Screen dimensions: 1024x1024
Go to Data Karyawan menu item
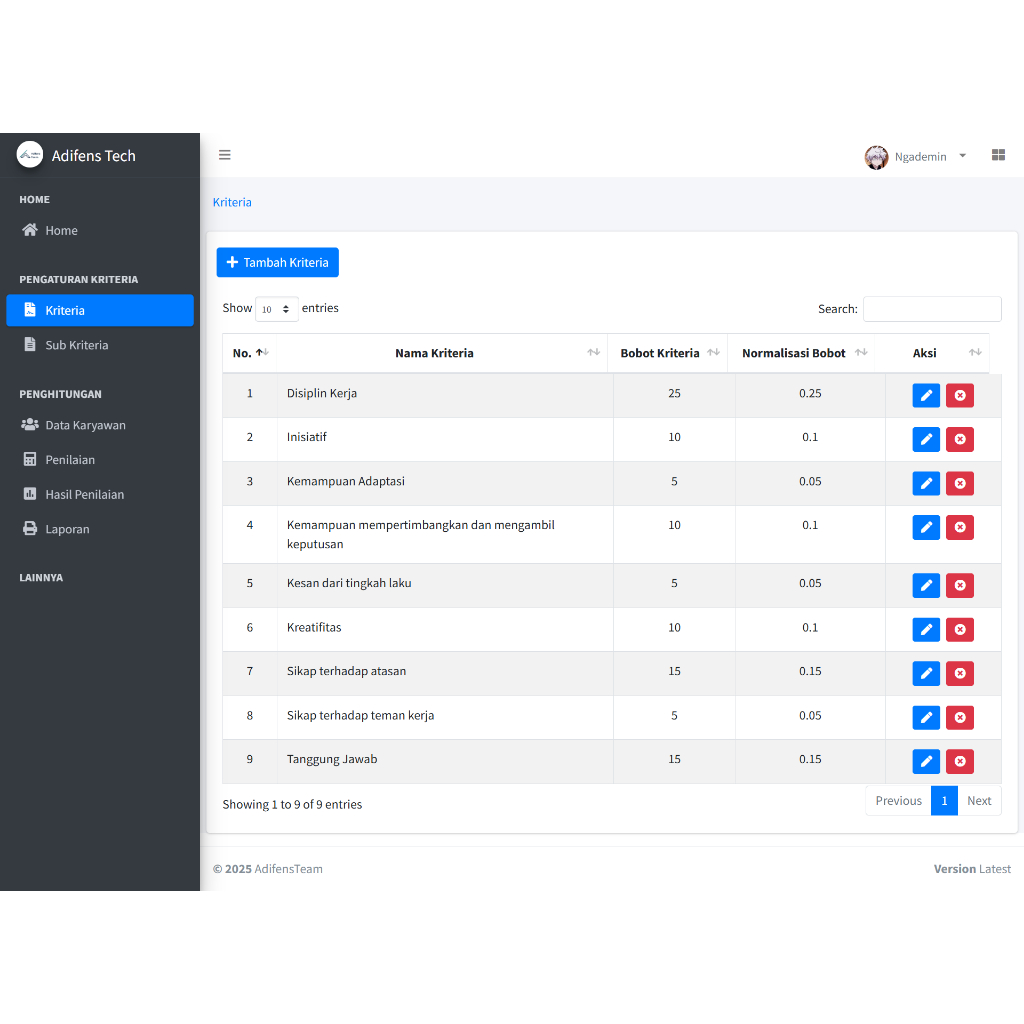pyautogui.click(x=85, y=425)
